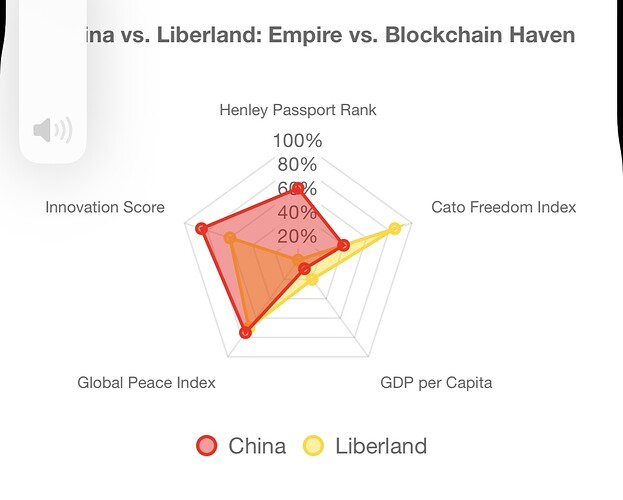
Task: Click the 80% scale label
Action: [298, 165]
